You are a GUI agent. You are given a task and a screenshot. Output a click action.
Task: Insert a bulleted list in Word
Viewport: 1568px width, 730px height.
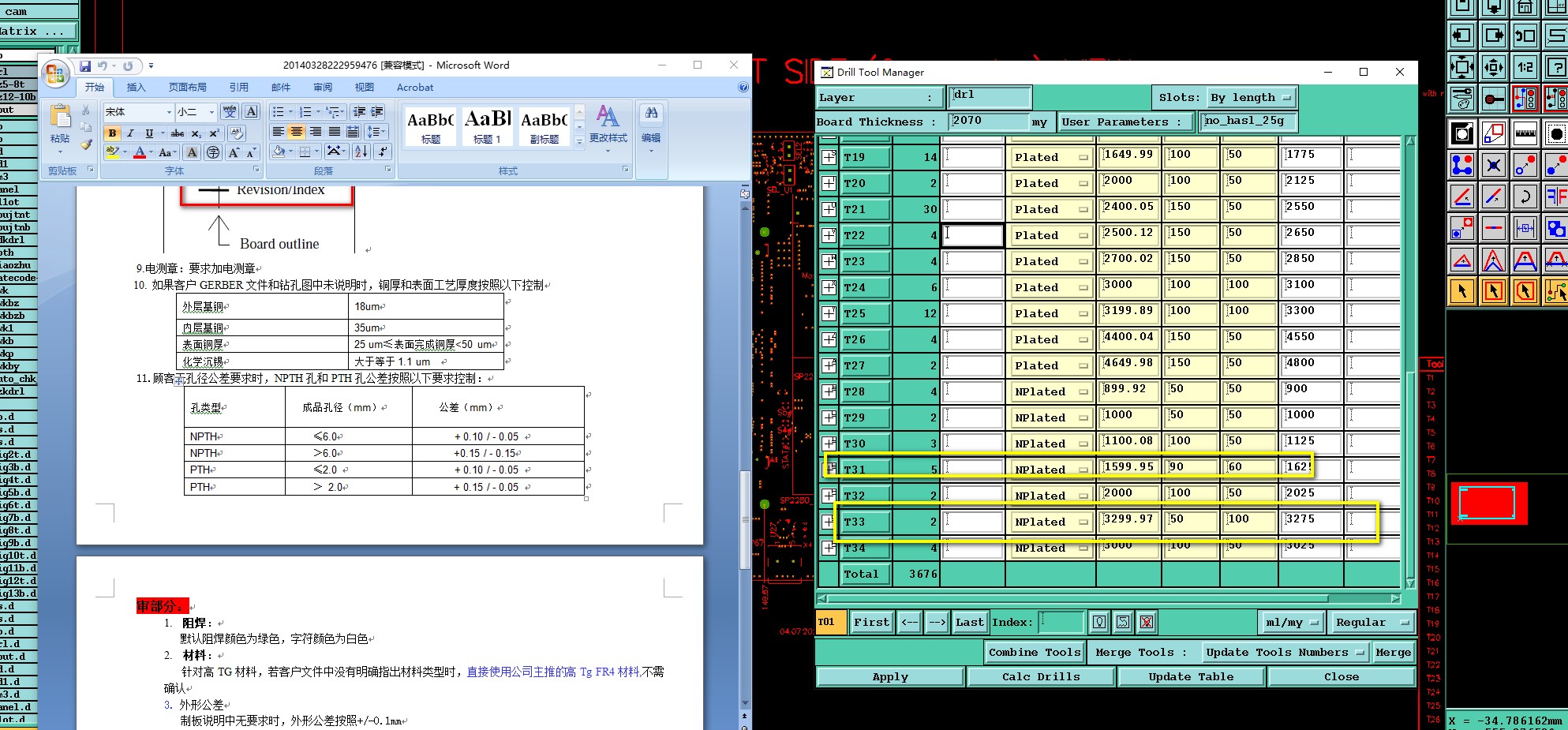(278, 112)
